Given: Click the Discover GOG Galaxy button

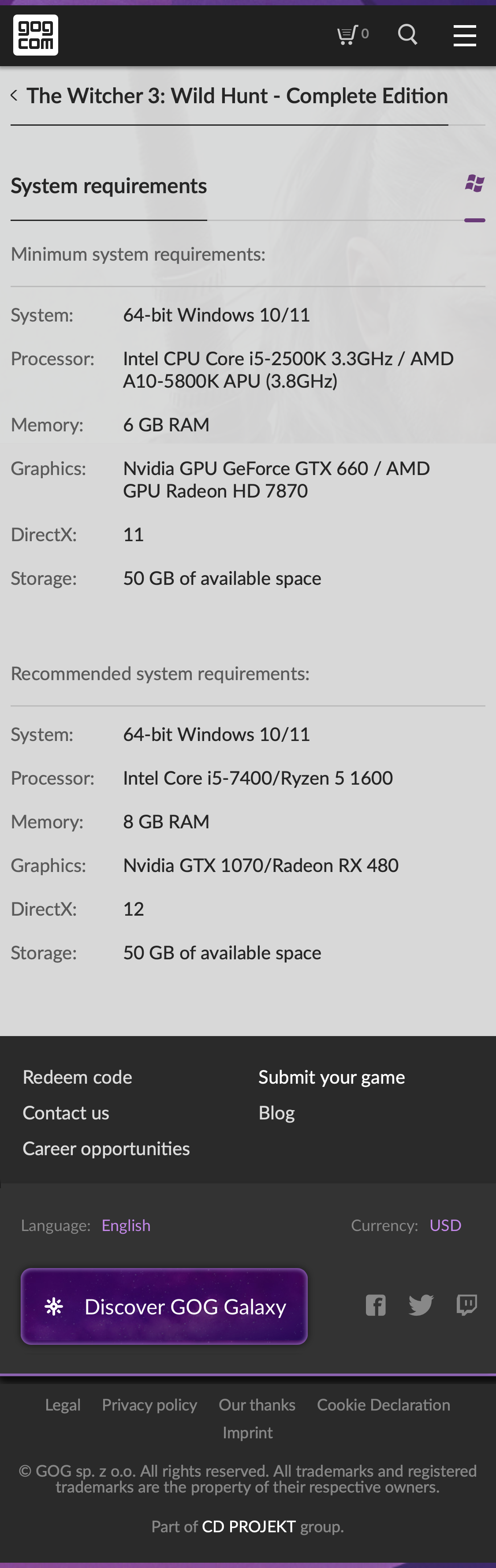Looking at the screenshot, I should tap(164, 1306).
